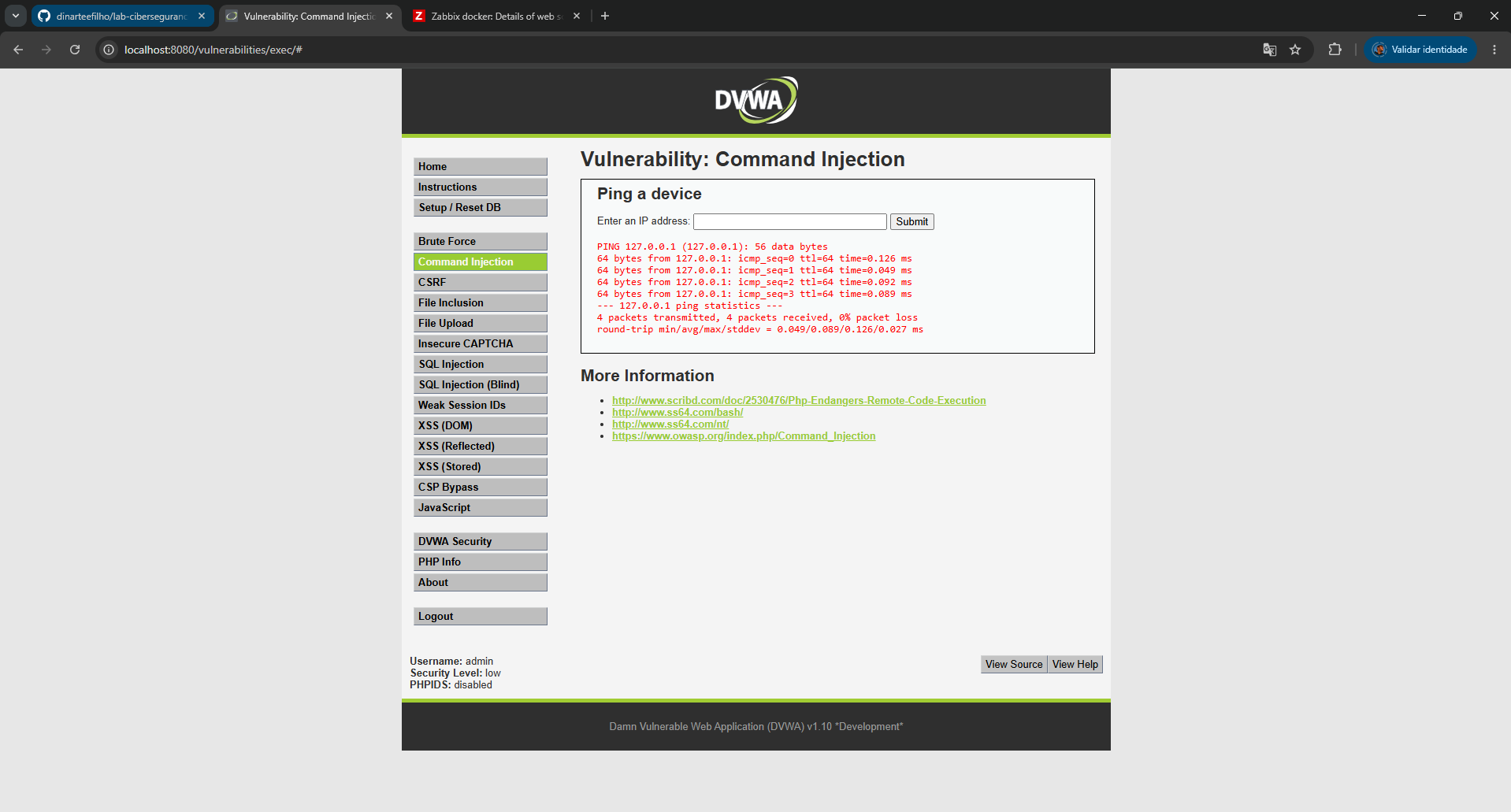Reload the current page
This screenshot has width=1511, height=812.
tap(75, 50)
